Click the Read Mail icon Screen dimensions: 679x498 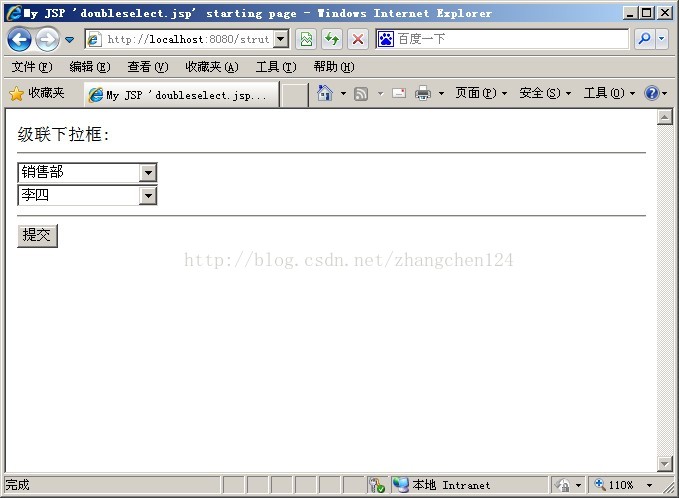(x=399, y=93)
